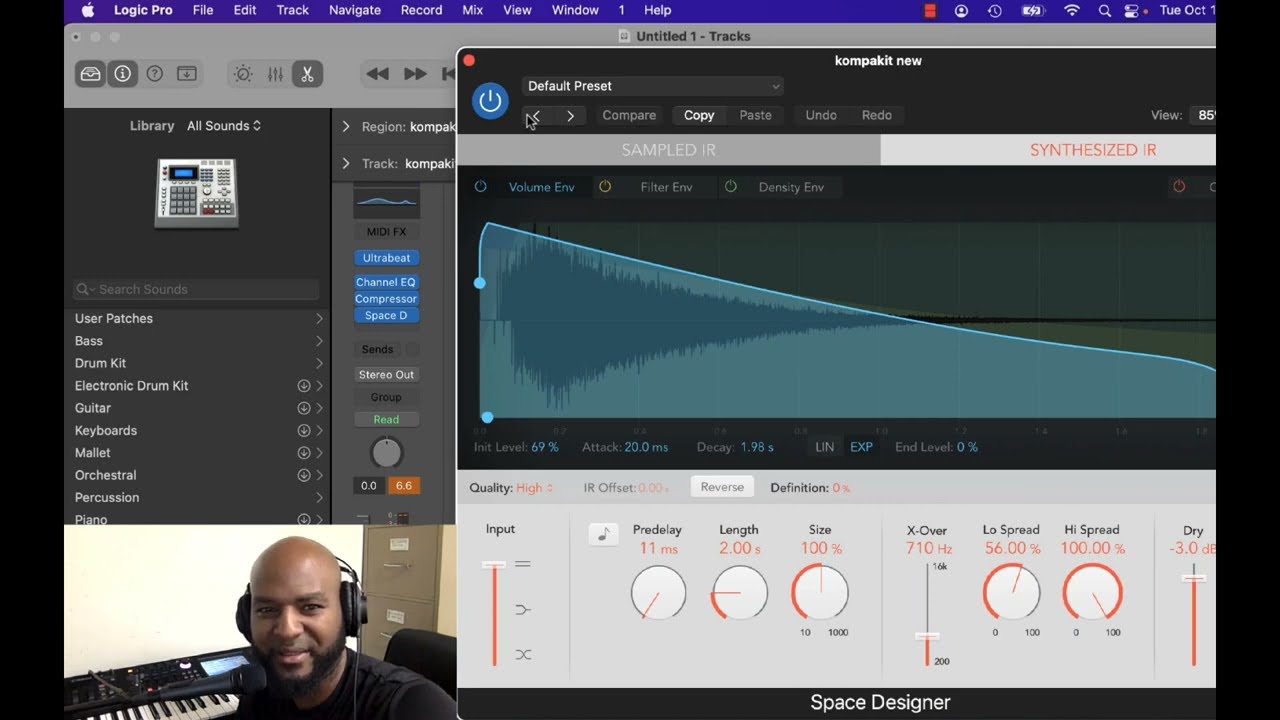Expand the Region inspector disclosure arrow
Viewport: 1280px width, 720px height.
(346, 127)
